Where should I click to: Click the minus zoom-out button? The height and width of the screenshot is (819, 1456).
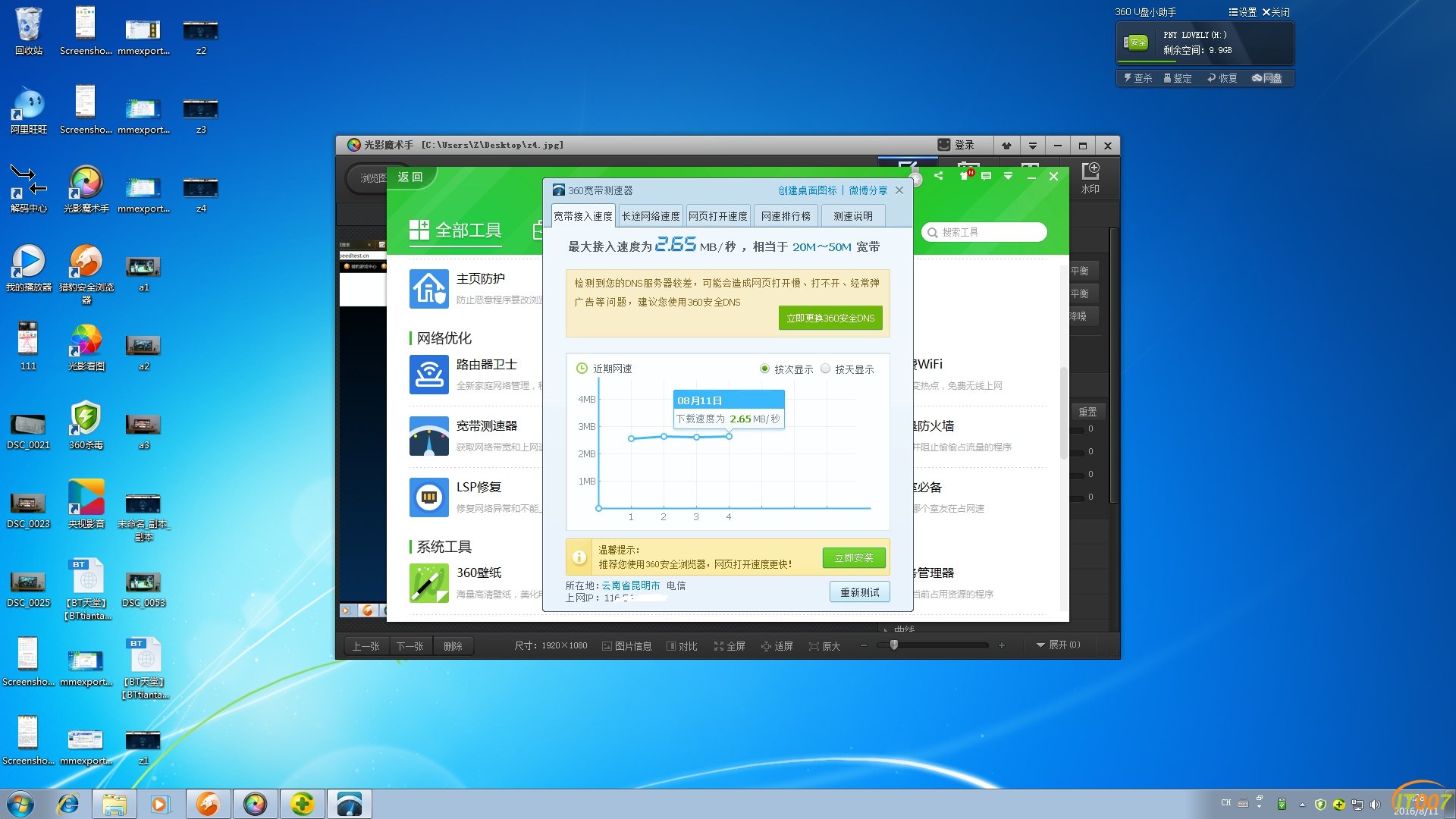[863, 645]
